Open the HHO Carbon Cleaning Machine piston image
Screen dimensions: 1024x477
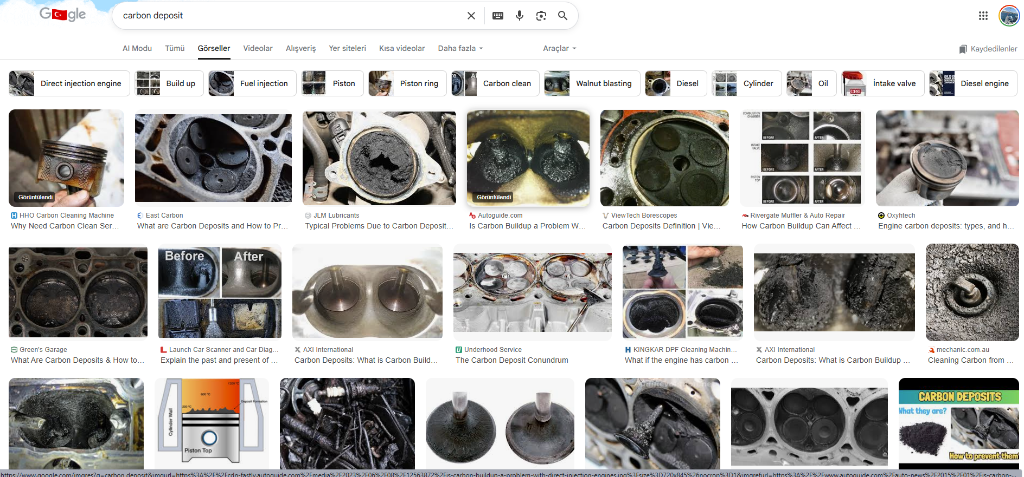tap(66, 158)
